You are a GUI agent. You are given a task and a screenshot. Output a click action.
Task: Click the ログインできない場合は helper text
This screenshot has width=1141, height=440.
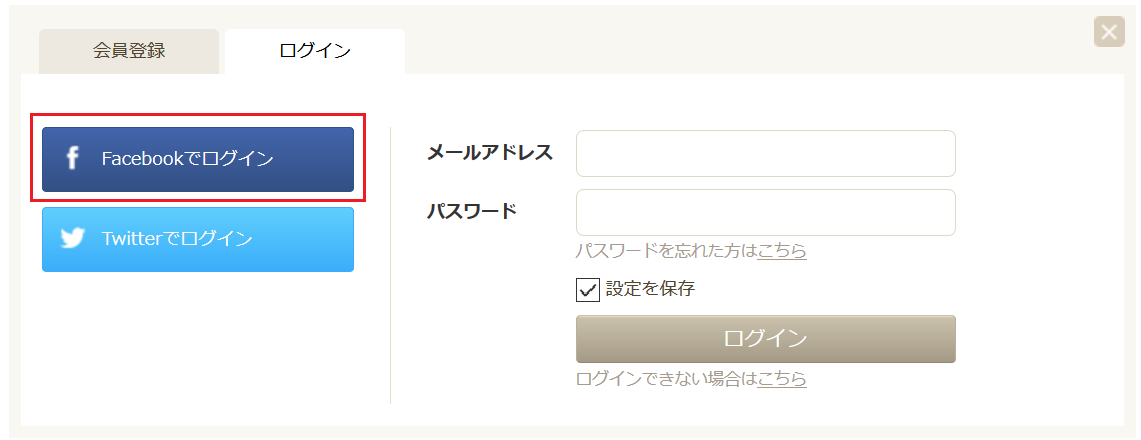666,378
